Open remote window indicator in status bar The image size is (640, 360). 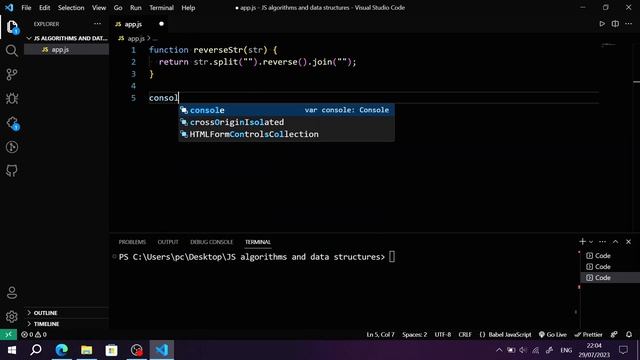(x=8, y=334)
